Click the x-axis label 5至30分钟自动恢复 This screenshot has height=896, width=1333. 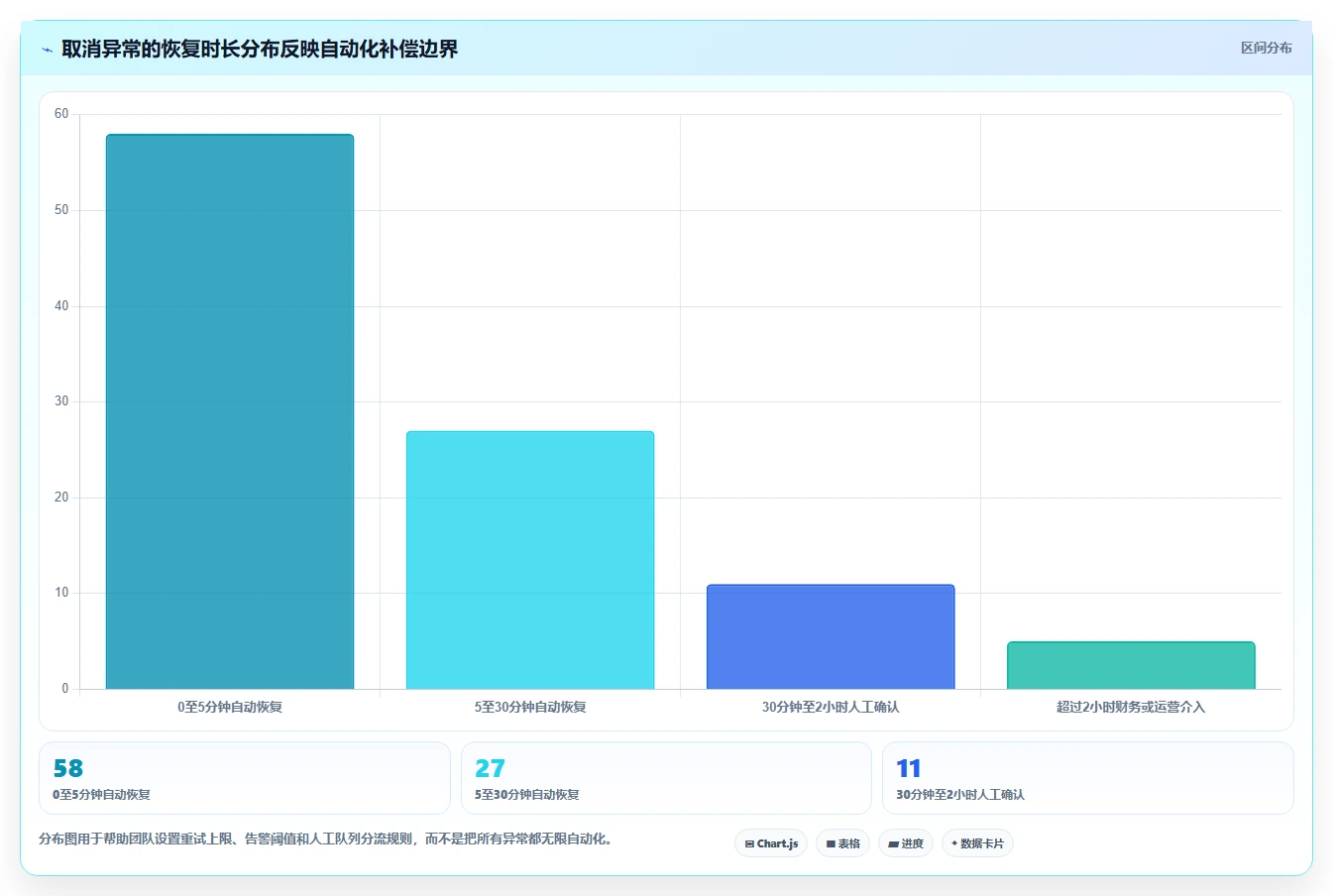click(x=530, y=707)
